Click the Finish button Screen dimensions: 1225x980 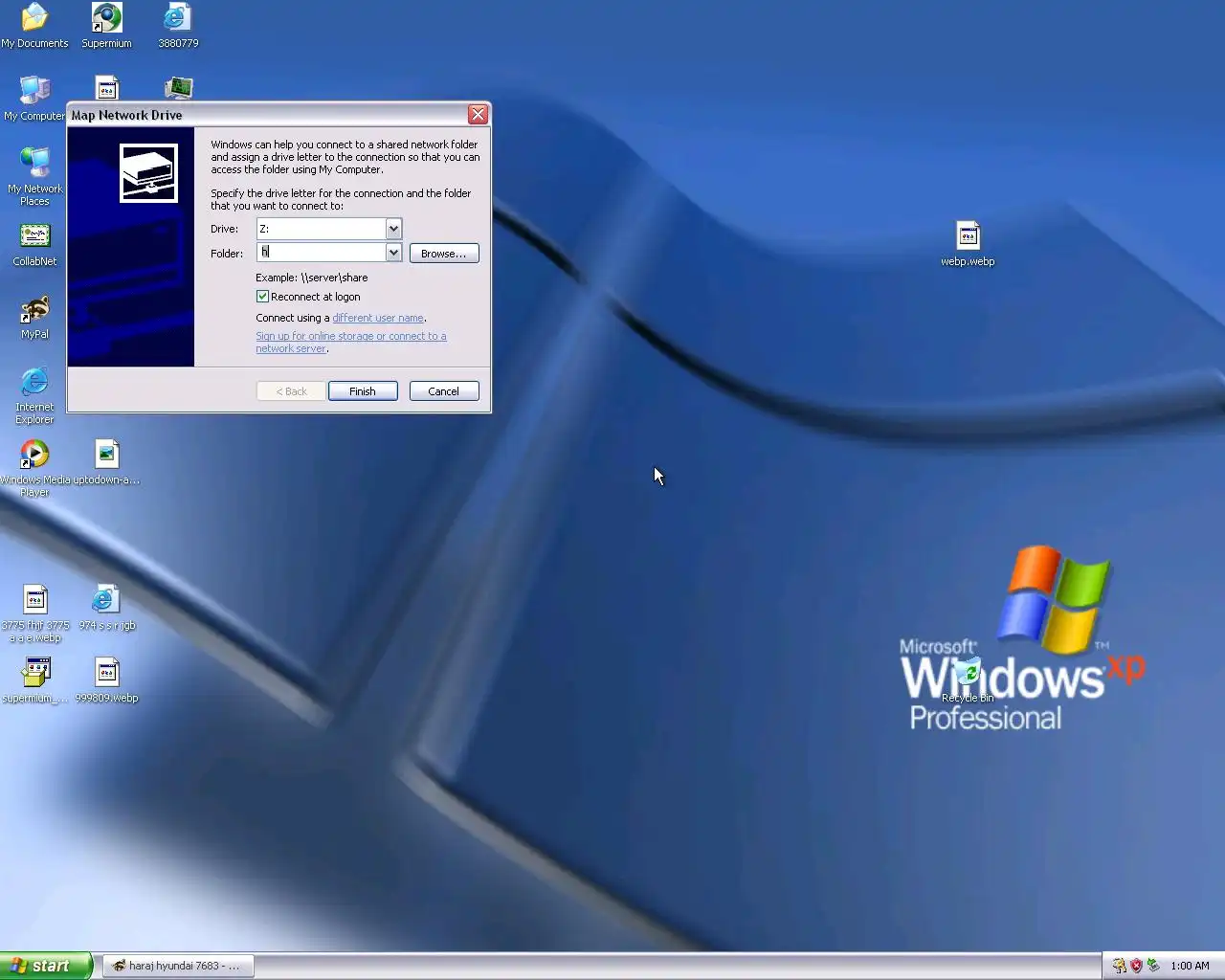363,391
